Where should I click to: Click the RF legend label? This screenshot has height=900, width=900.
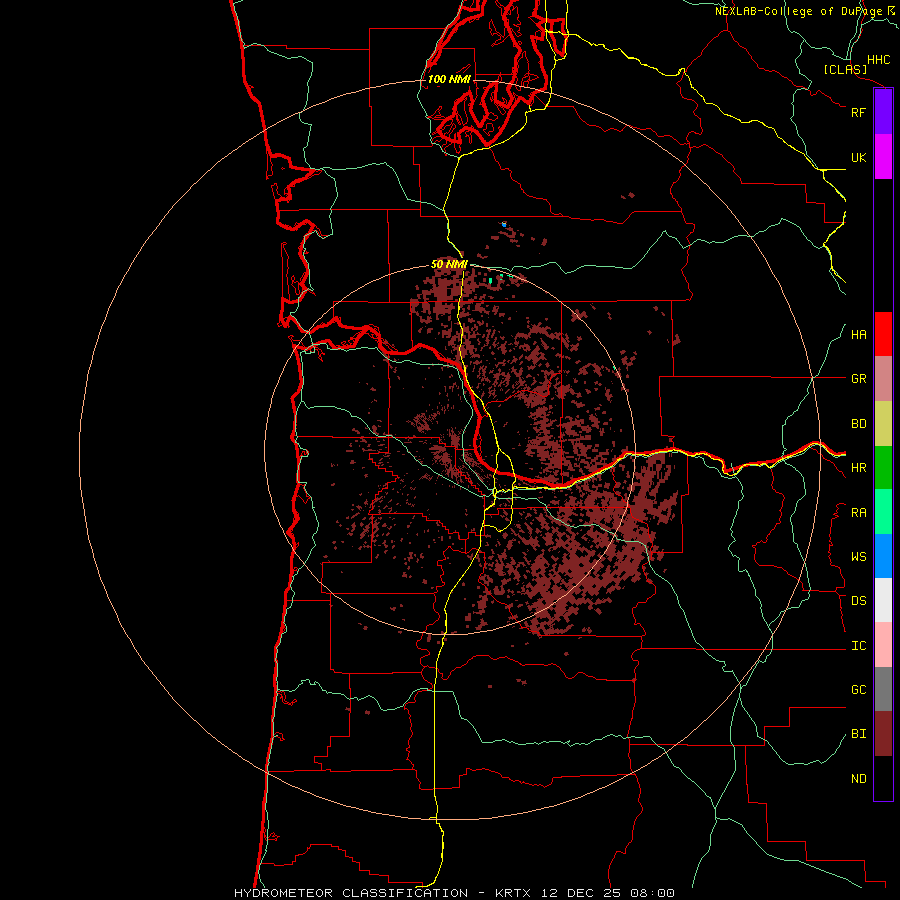pos(858,112)
